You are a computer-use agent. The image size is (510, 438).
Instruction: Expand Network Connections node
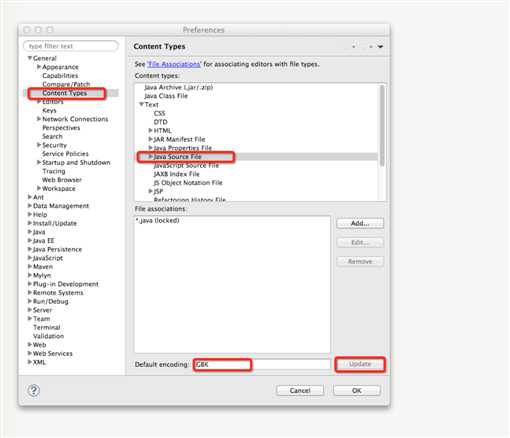click(39, 119)
